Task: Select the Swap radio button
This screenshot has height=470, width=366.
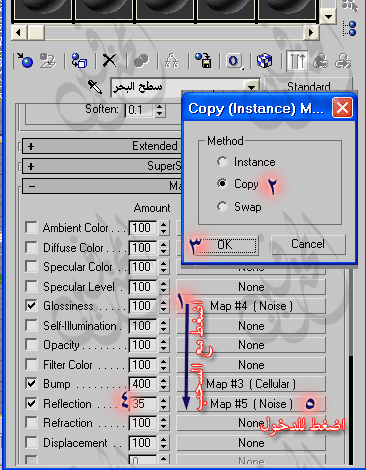Action: tap(222, 207)
